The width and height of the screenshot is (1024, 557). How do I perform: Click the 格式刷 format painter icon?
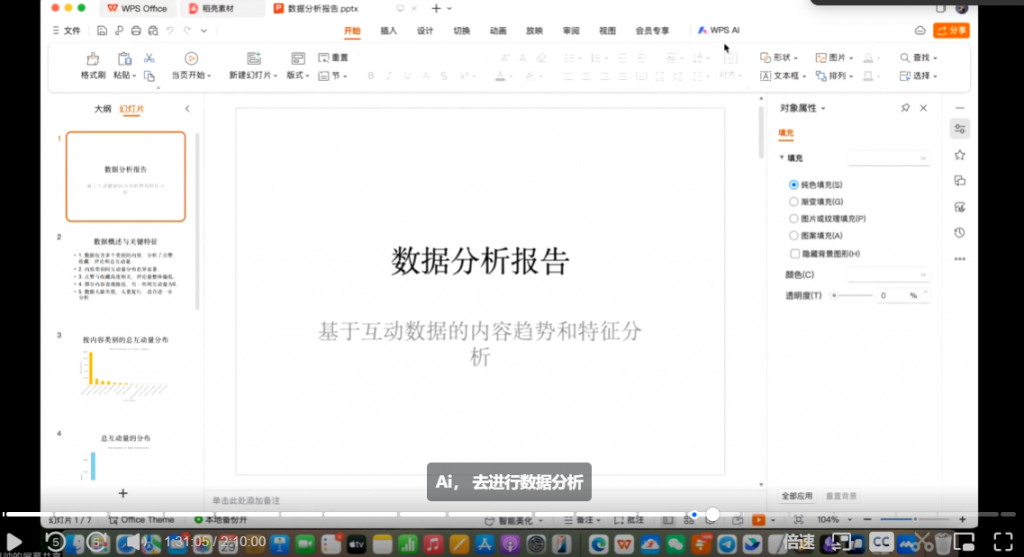point(93,59)
